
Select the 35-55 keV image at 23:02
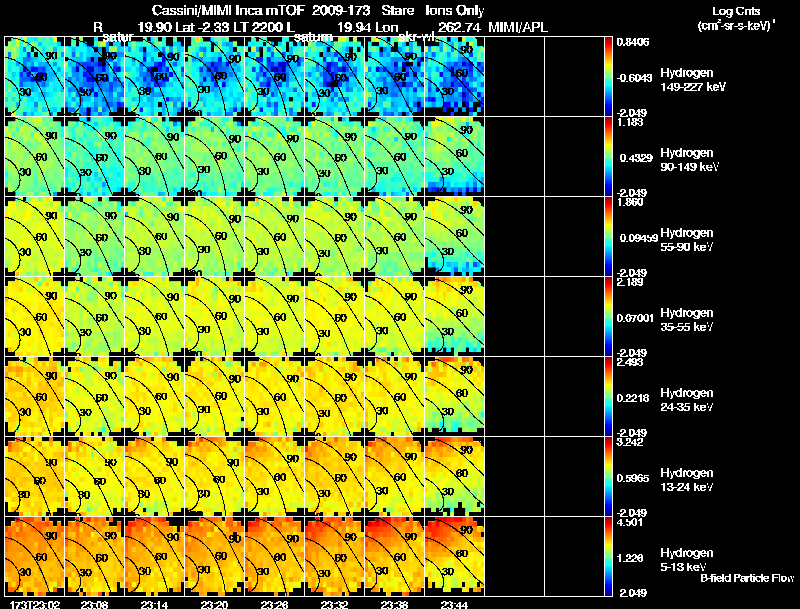click(35, 317)
